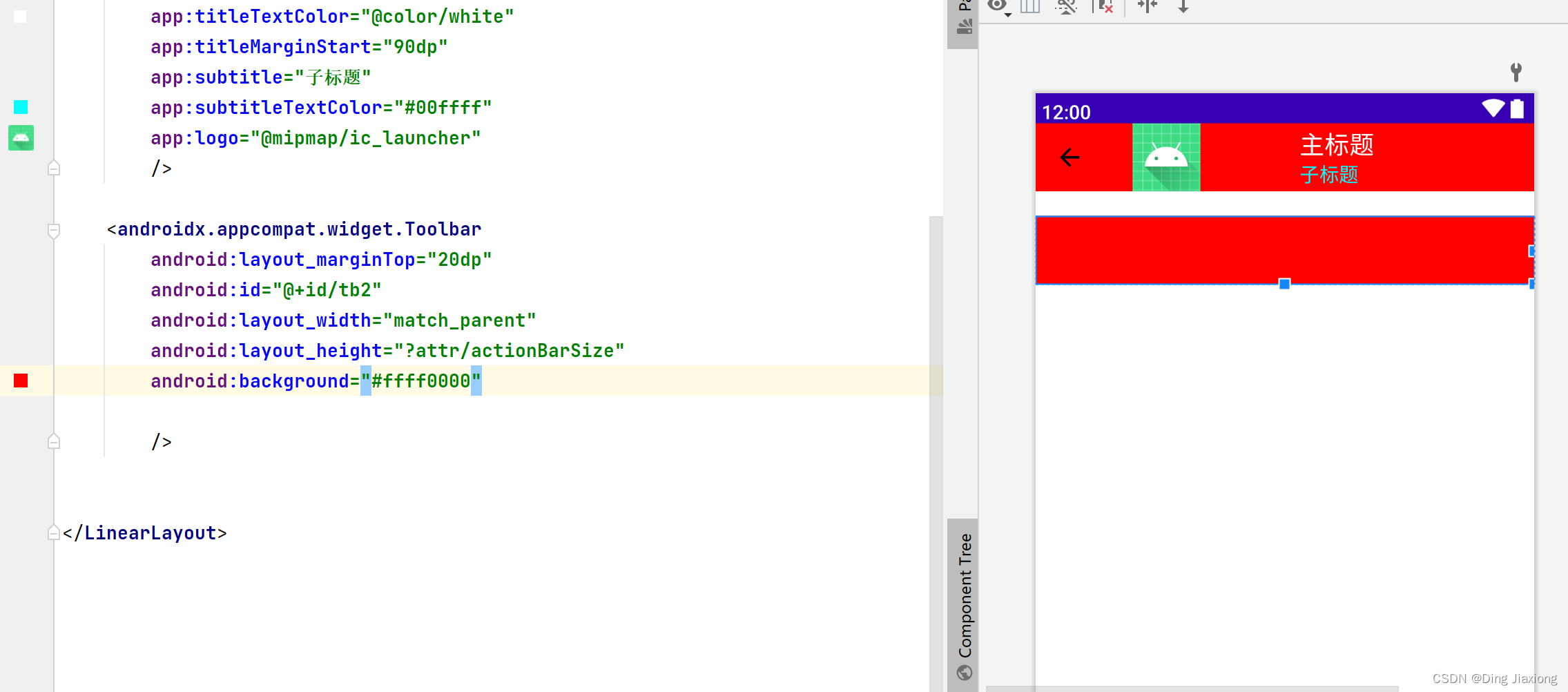The height and width of the screenshot is (692, 1568).
Task: Click the app:subtitleTextColor attribute line
Action: (x=321, y=108)
